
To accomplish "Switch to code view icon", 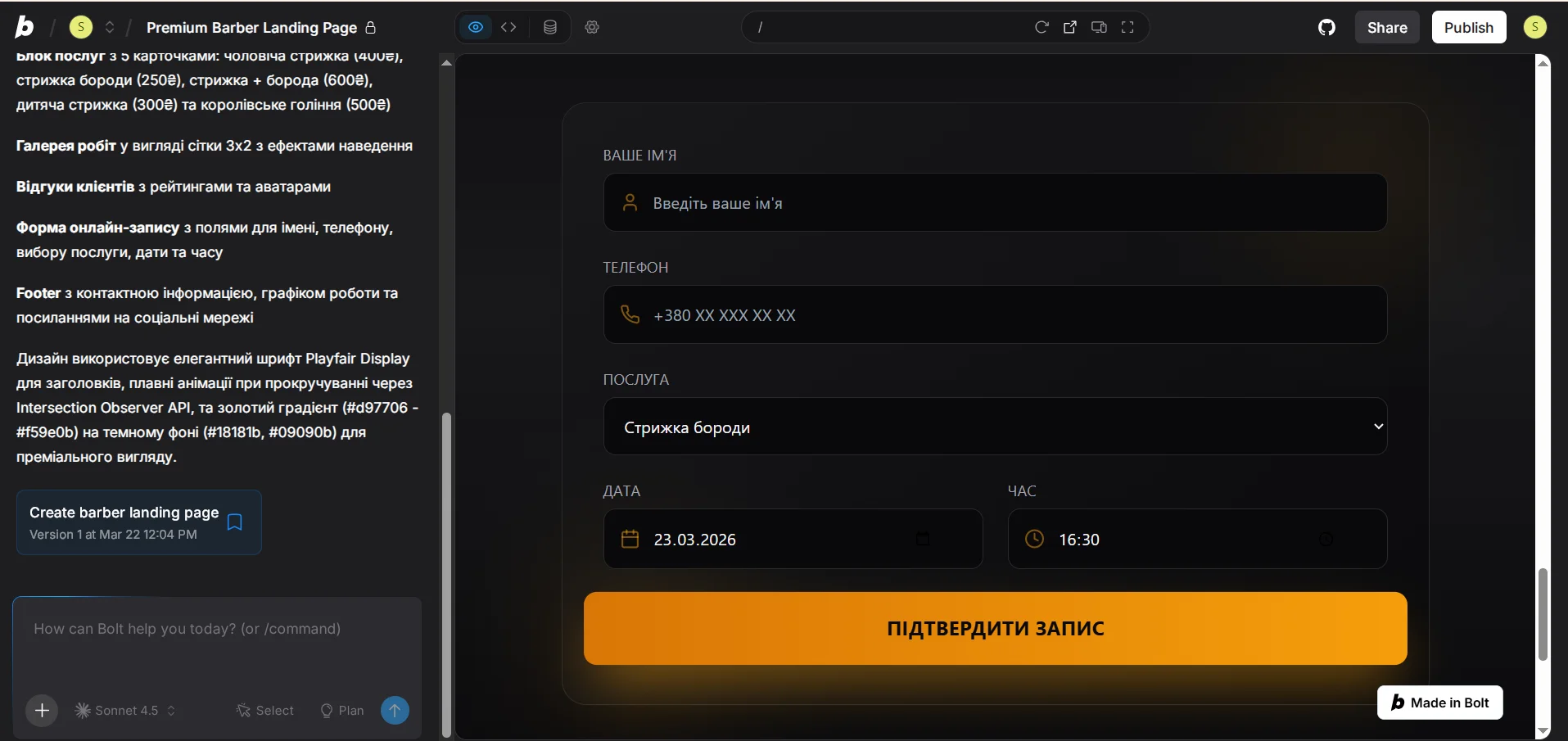I will (508, 27).
